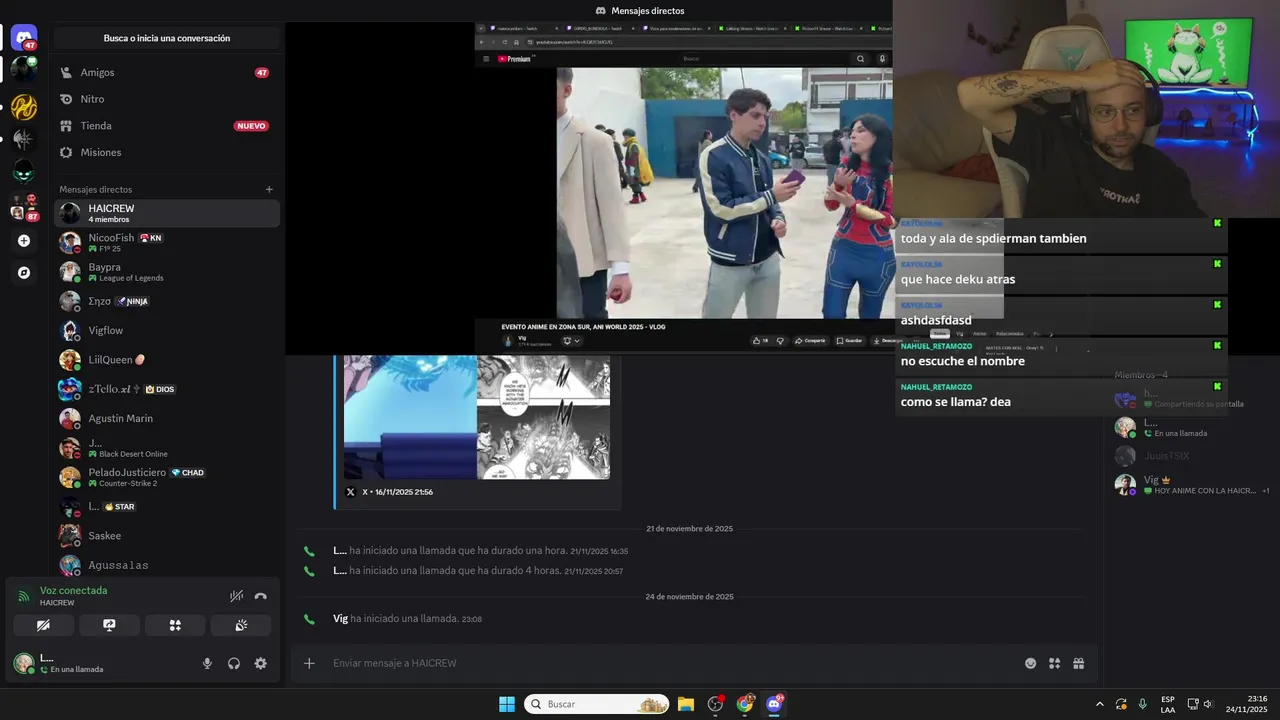Deafen audio with the headphones icon

tap(234, 663)
